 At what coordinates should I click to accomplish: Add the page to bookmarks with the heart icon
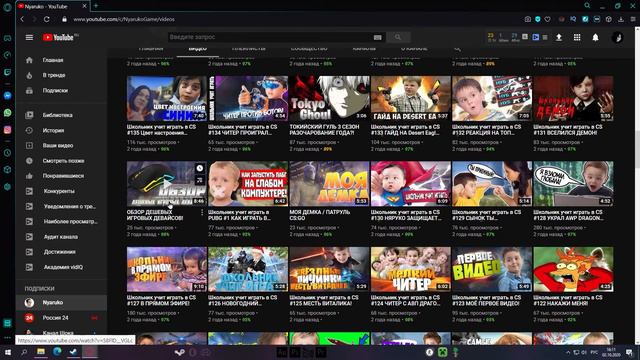[x=548, y=19]
